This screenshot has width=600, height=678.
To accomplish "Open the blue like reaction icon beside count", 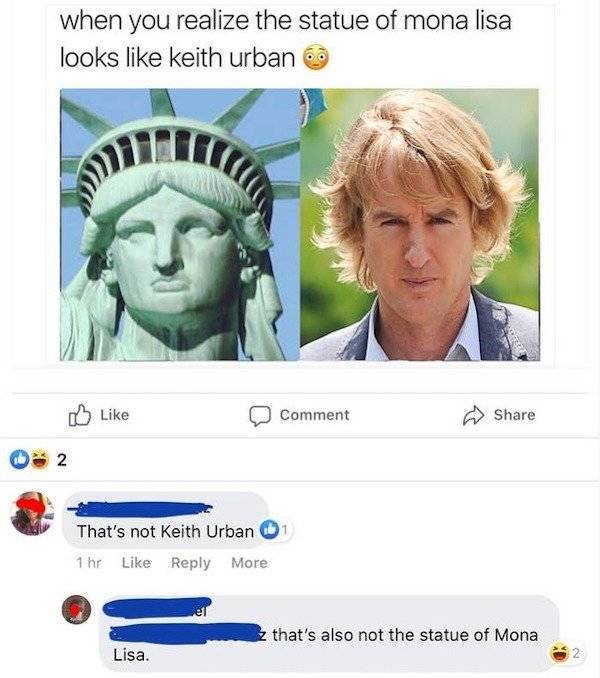I will [19, 460].
